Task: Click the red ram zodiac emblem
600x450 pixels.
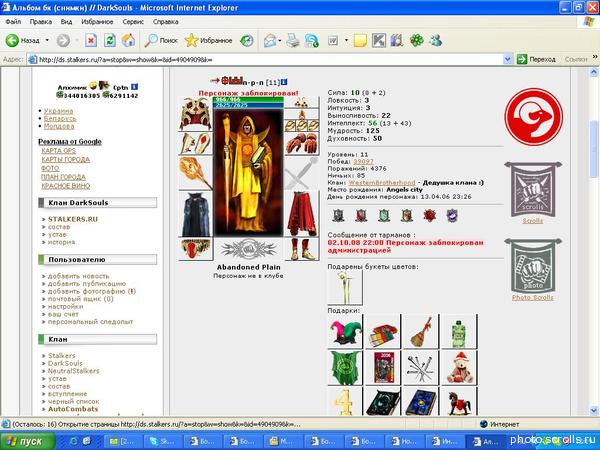Action: [x=533, y=117]
